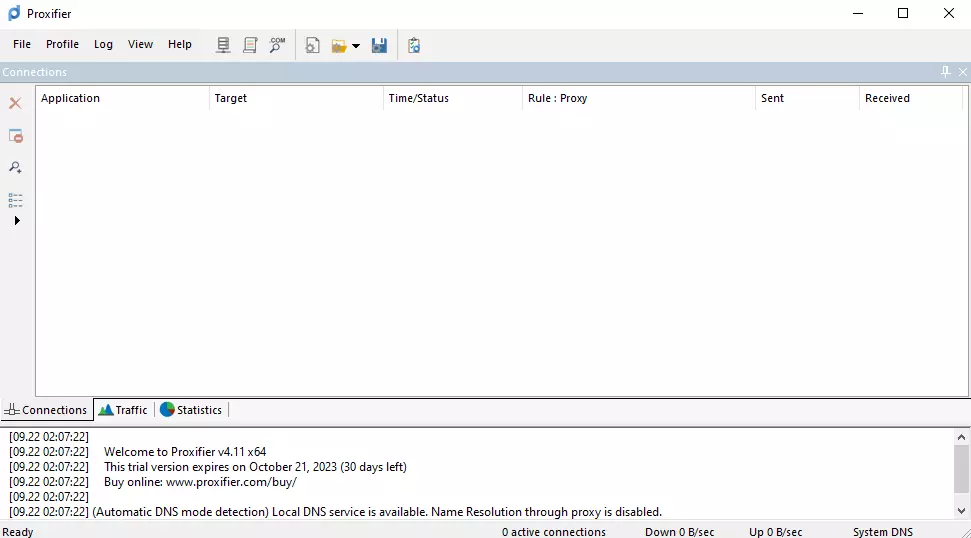Sort by Sent column header
The width and height of the screenshot is (971, 538).
click(x=808, y=98)
